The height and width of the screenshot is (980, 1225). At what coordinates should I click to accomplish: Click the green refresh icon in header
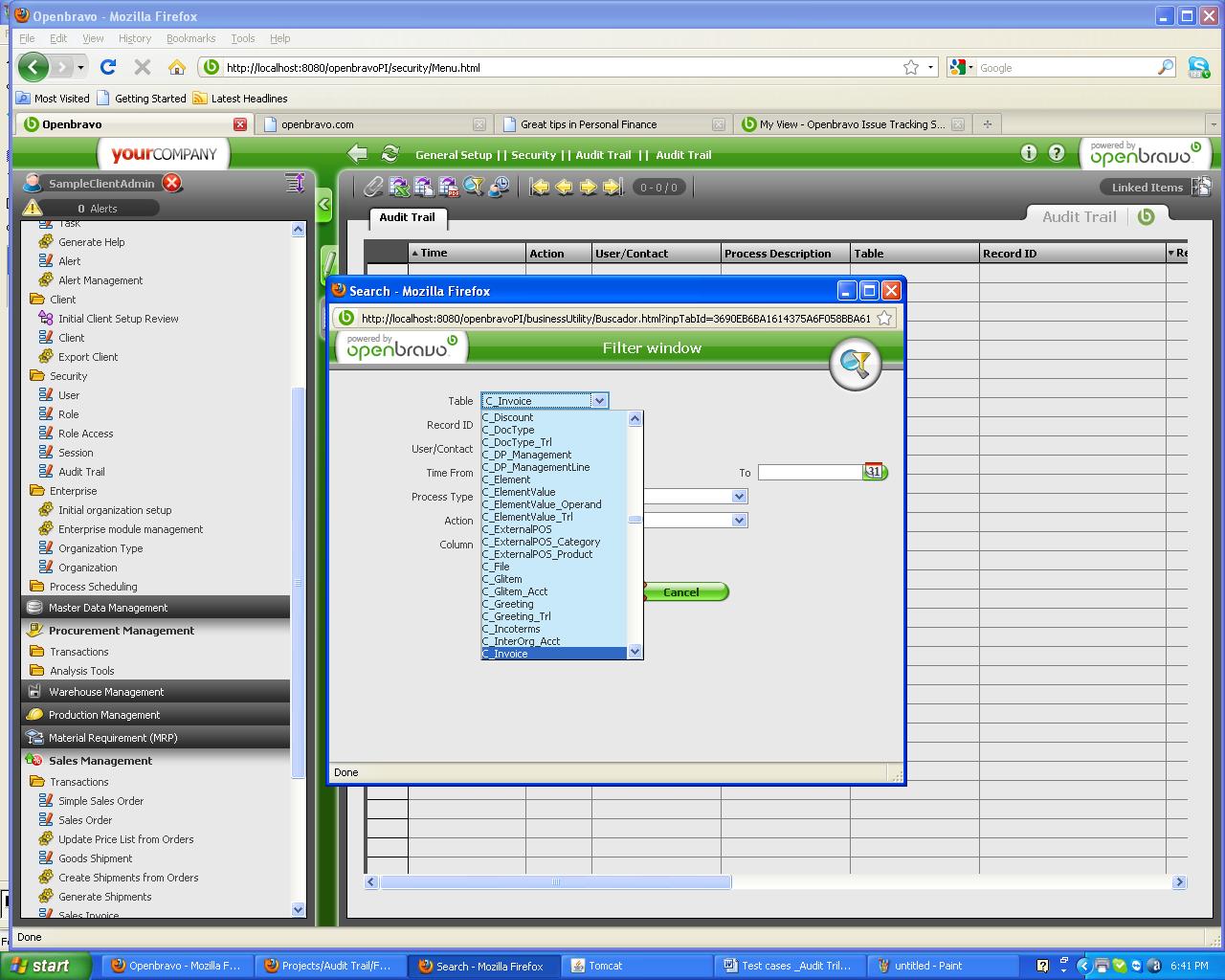click(390, 154)
